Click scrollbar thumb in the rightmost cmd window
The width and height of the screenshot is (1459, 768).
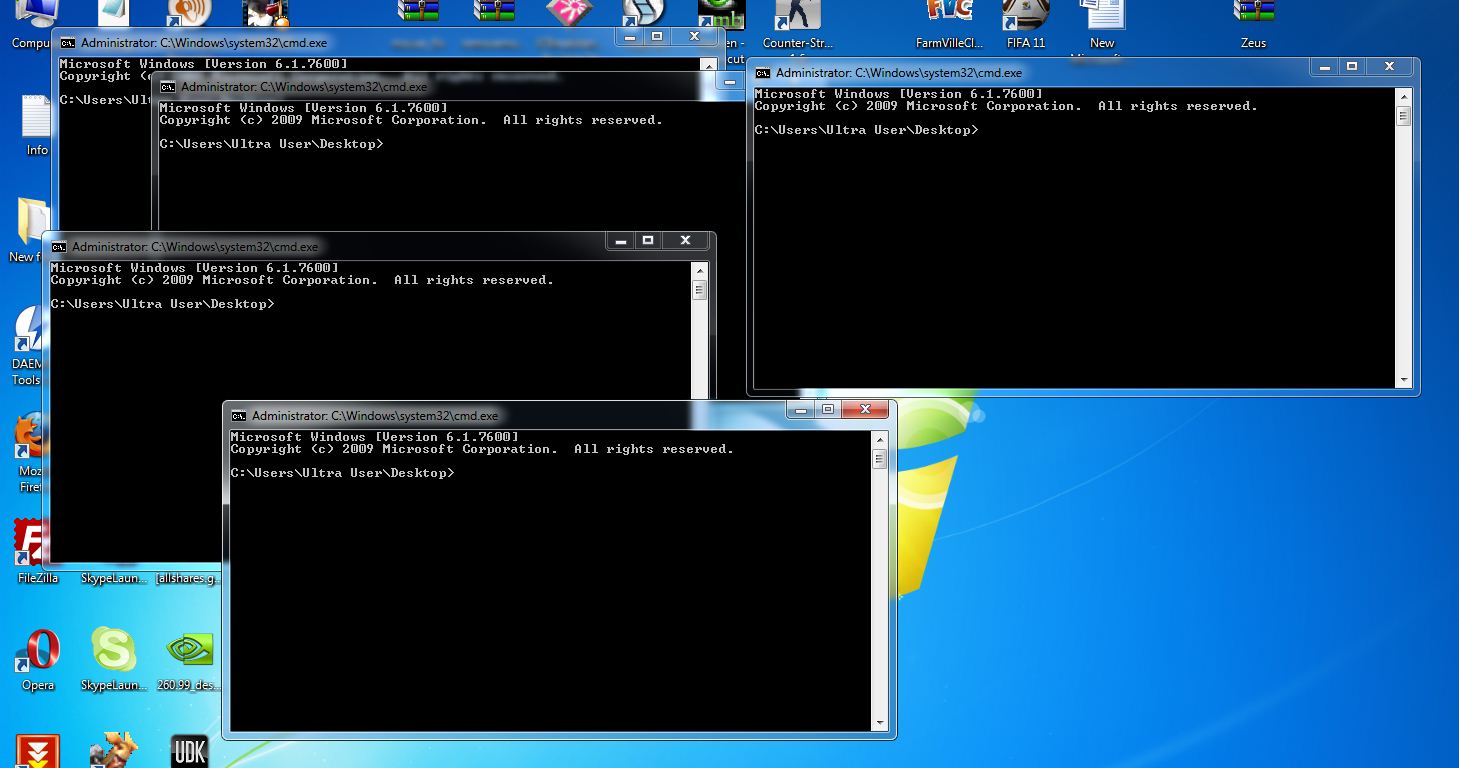click(x=1403, y=116)
